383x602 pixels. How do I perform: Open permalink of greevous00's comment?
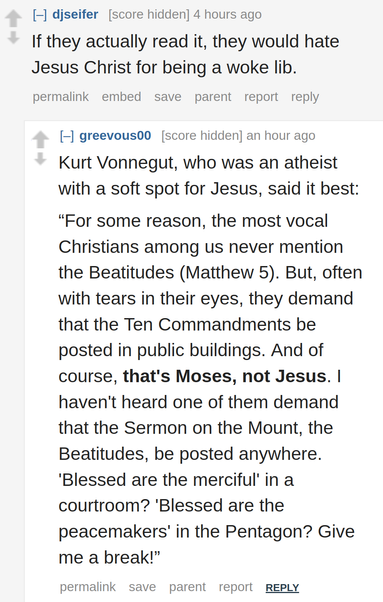click(x=87, y=587)
